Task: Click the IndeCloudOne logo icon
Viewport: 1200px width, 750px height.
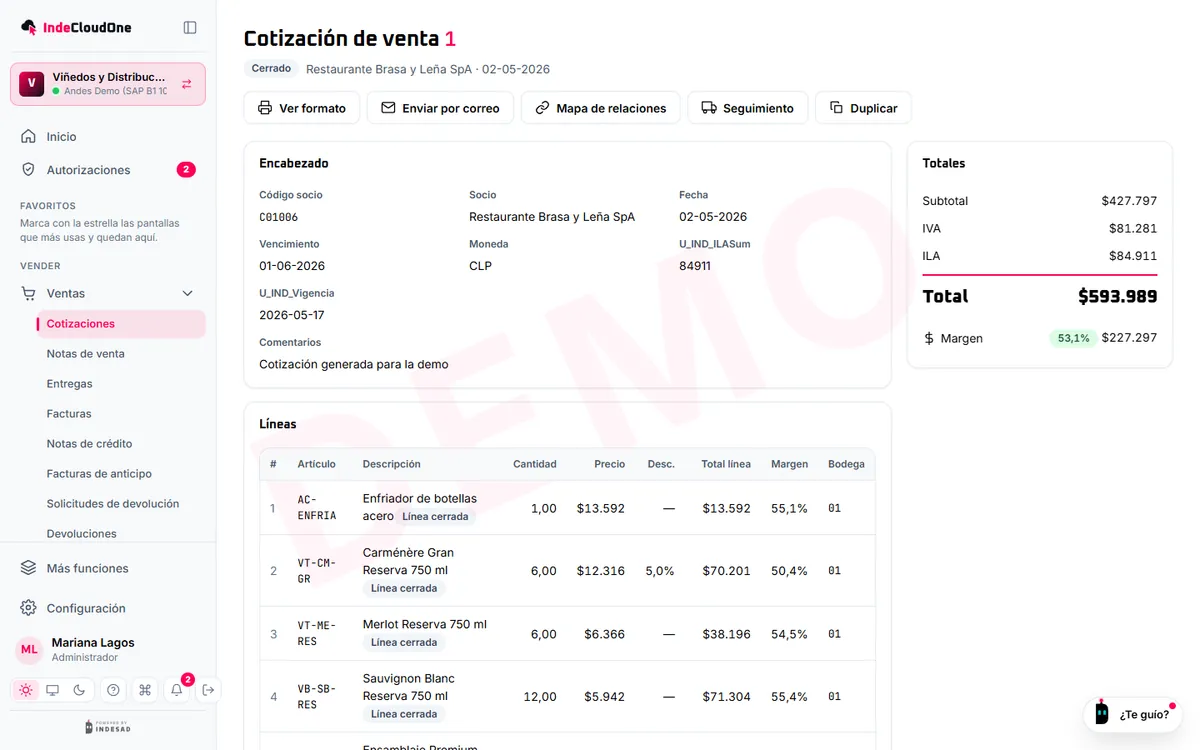Action: click(x=29, y=27)
